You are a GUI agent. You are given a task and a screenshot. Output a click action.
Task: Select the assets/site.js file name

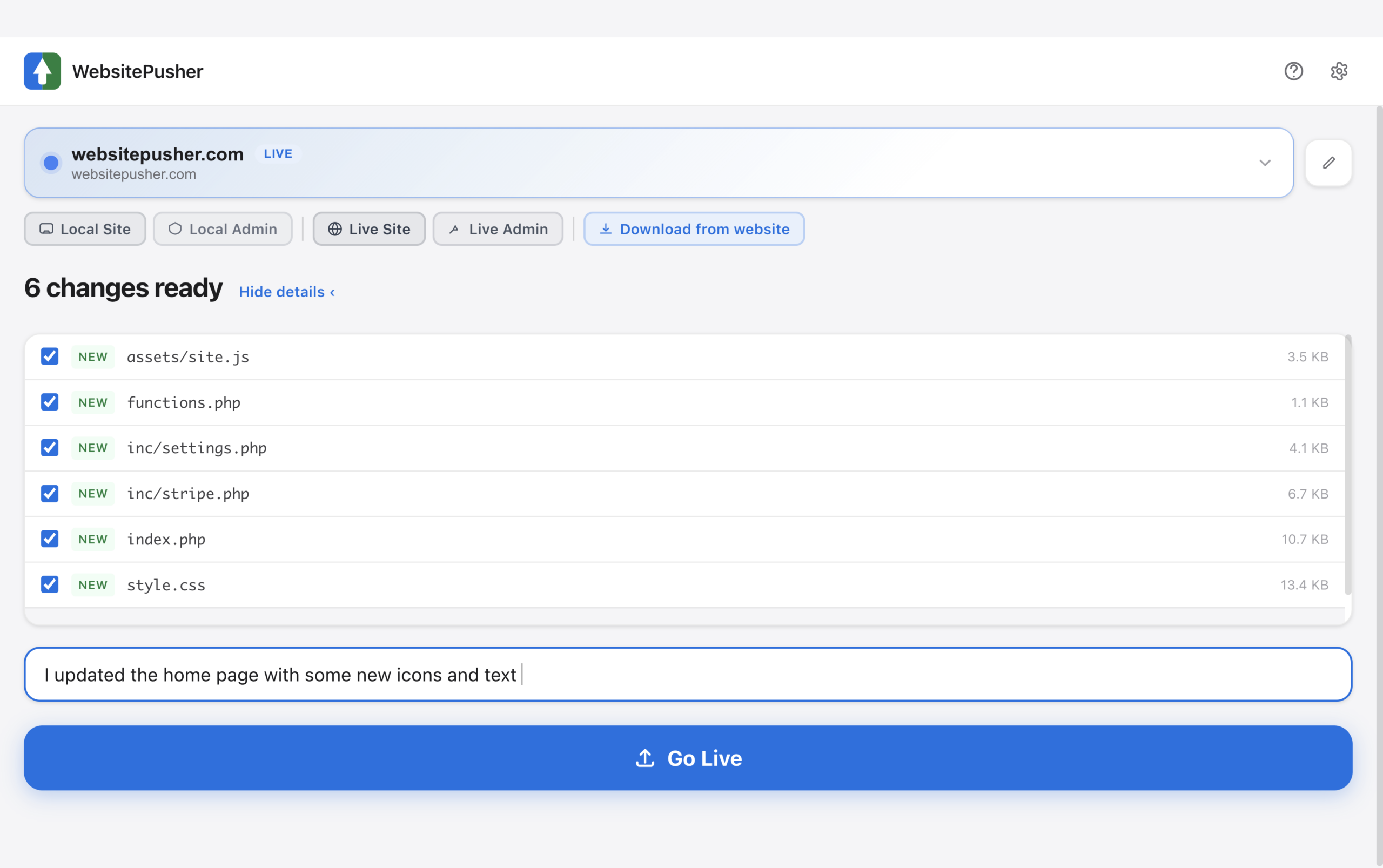click(187, 357)
